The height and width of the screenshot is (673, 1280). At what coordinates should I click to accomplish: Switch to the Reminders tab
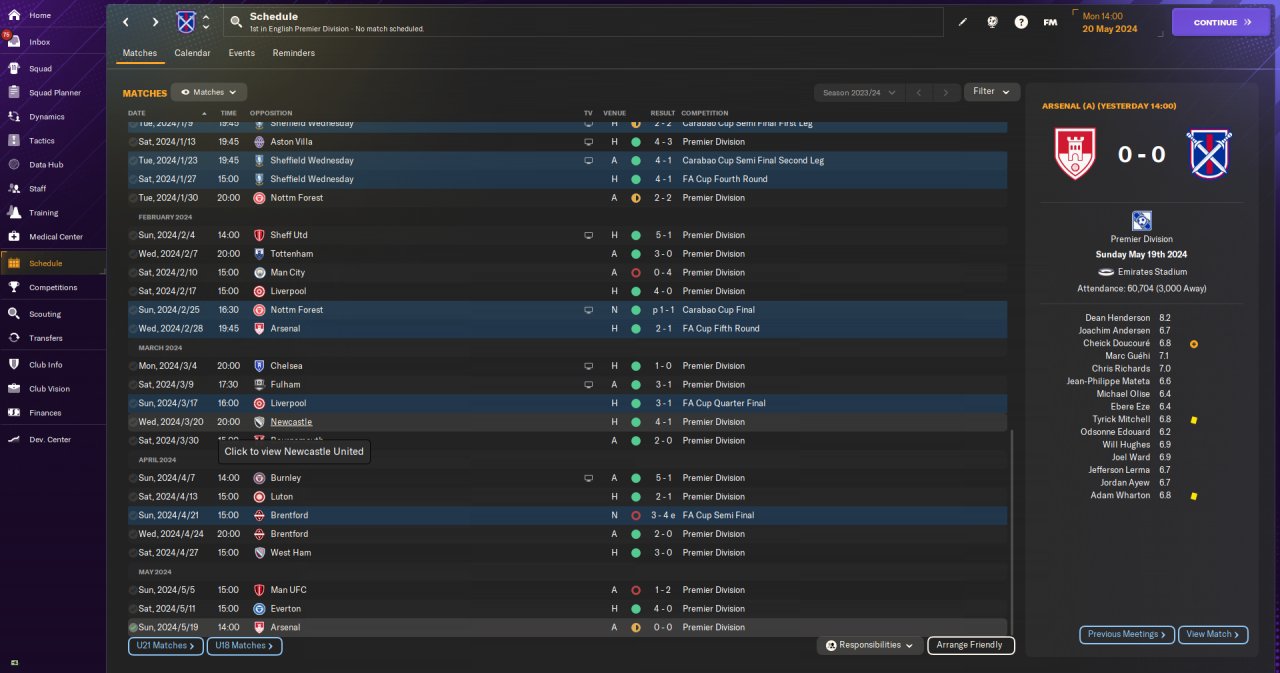point(294,53)
